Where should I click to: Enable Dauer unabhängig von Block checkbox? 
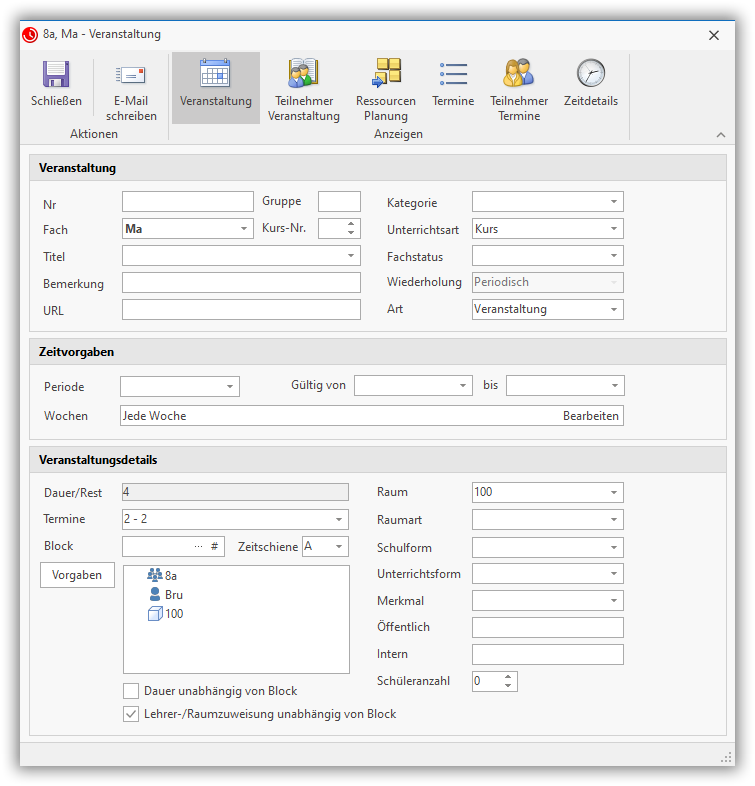(x=131, y=691)
